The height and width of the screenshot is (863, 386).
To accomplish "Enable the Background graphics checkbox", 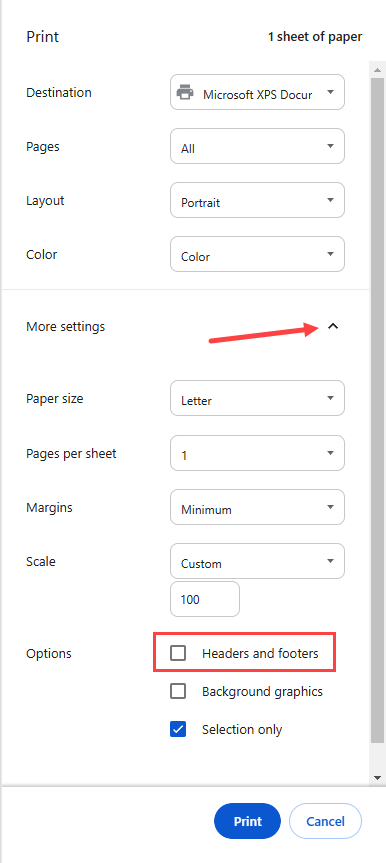I will [178, 691].
